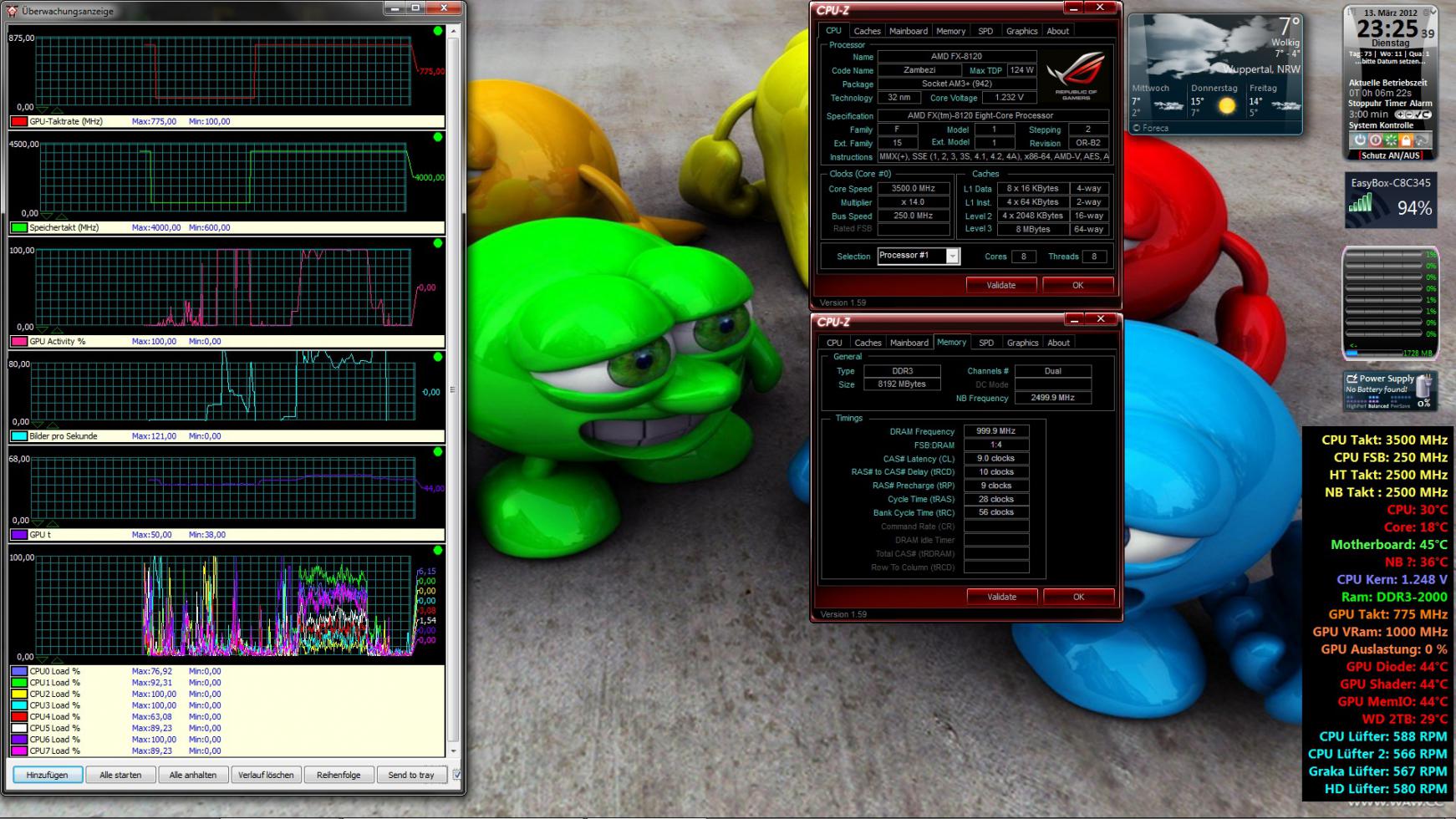
Task: Select HighPerf power plan in Power Supply widget
Action: pos(1357,405)
